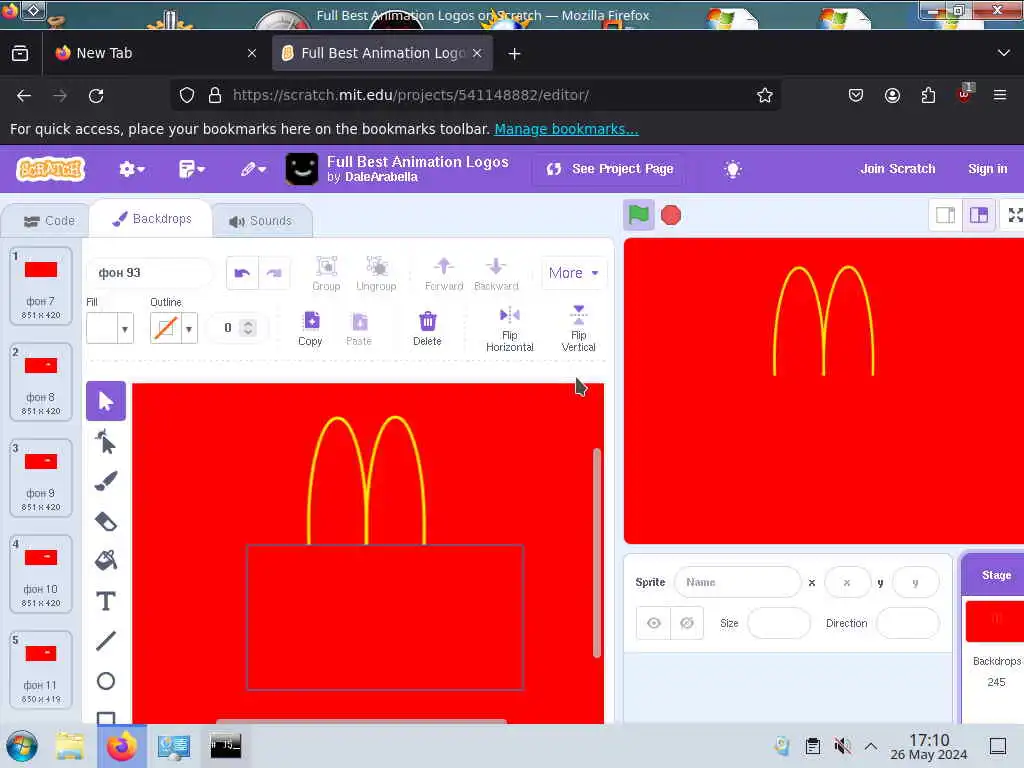Select the Line tool

(x=106, y=641)
